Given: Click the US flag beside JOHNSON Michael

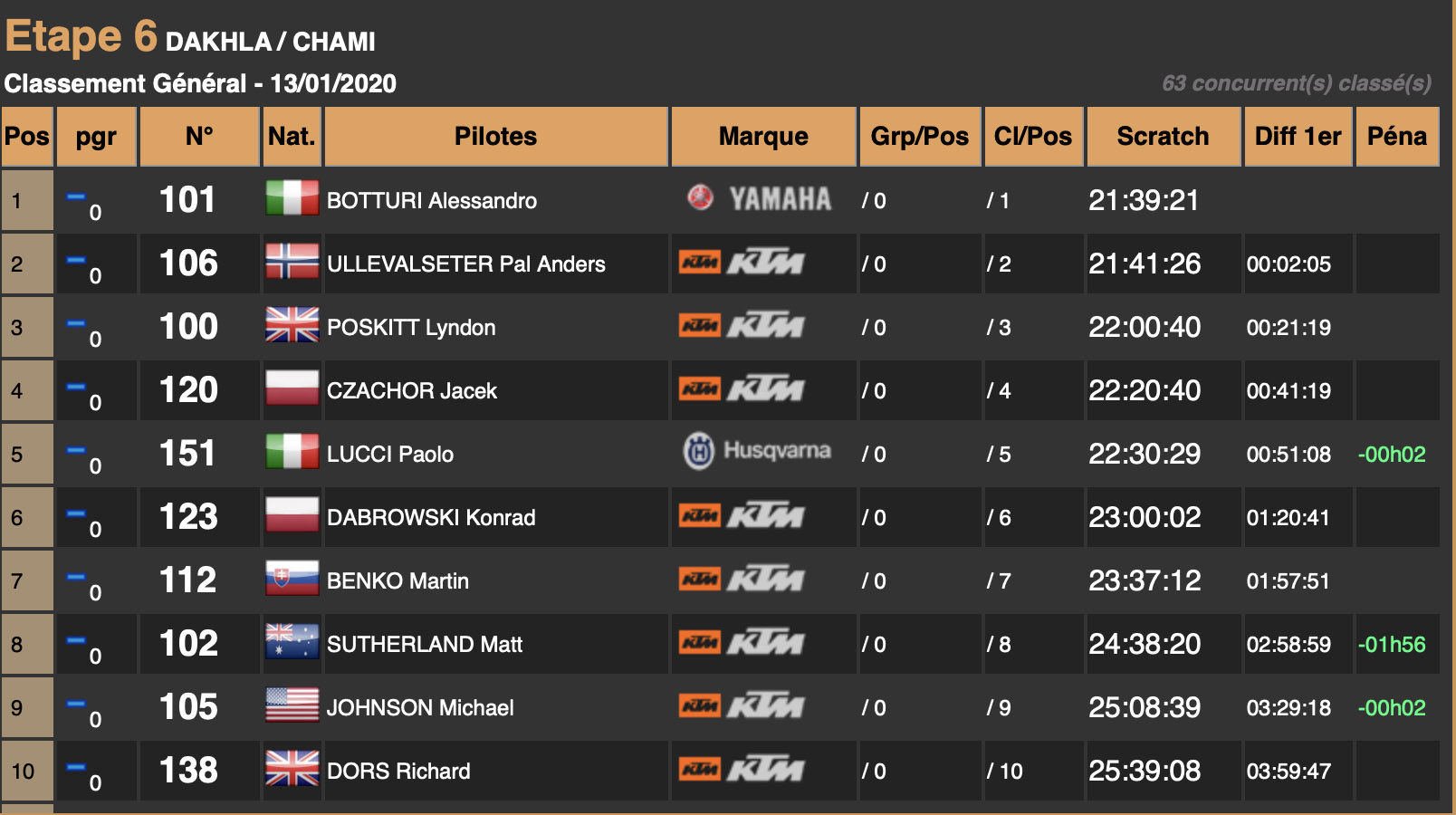Looking at the screenshot, I should pos(292,705).
